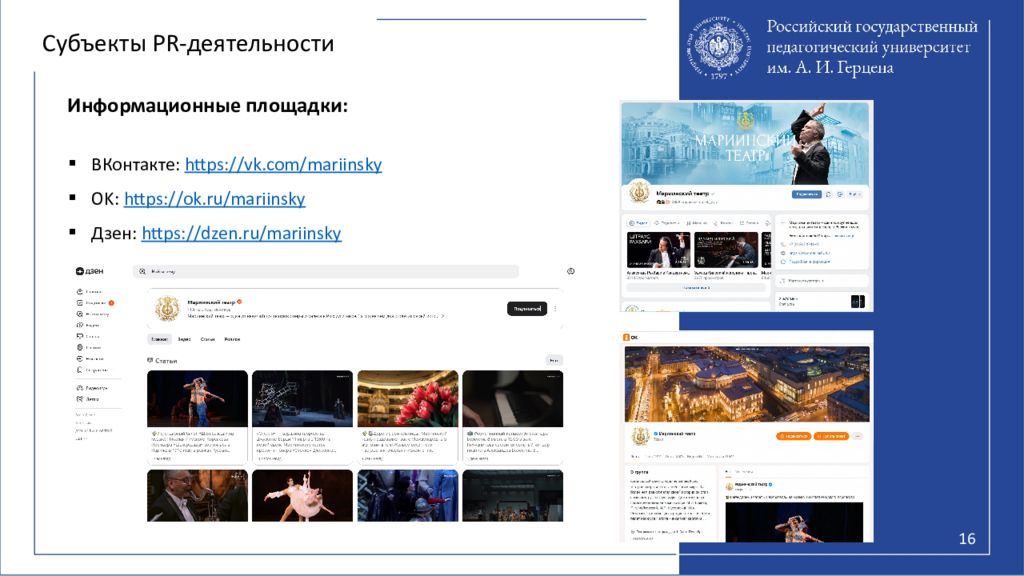Click the eighth item icon in the Dzen sidebar
The height and width of the screenshot is (576, 1024).
point(80,370)
